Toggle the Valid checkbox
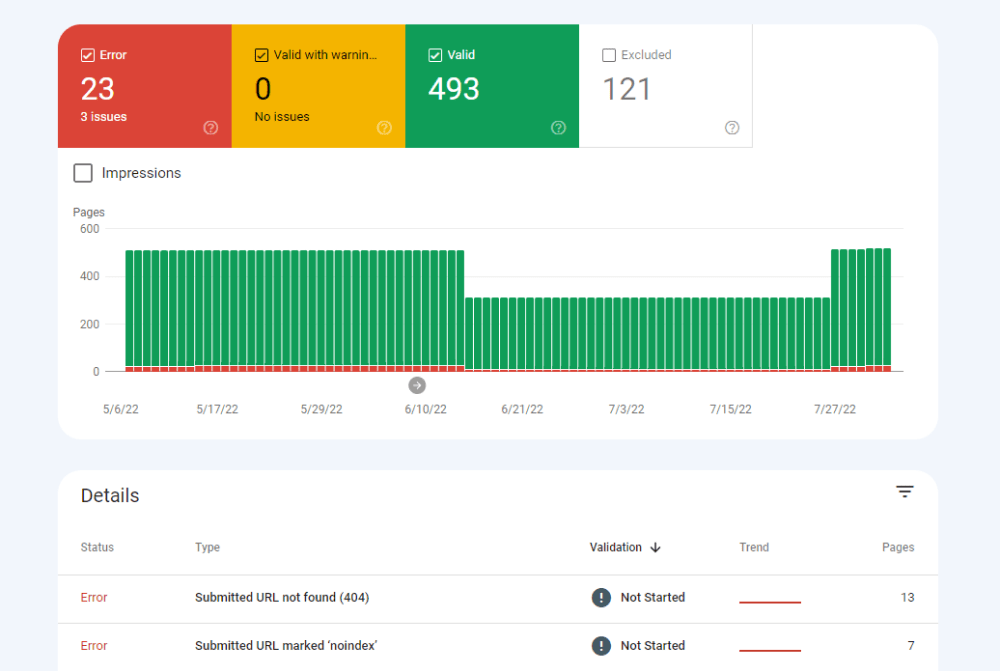 coord(435,56)
